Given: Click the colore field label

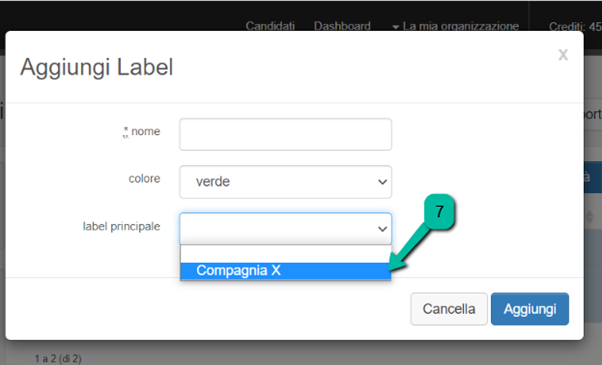Looking at the screenshot, I should pos(144,179).
